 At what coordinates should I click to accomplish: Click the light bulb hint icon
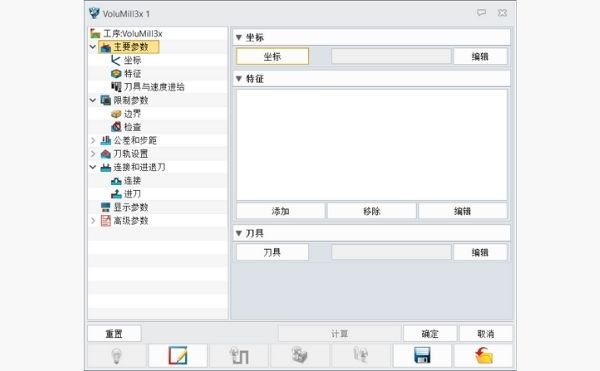click(117, 355)
